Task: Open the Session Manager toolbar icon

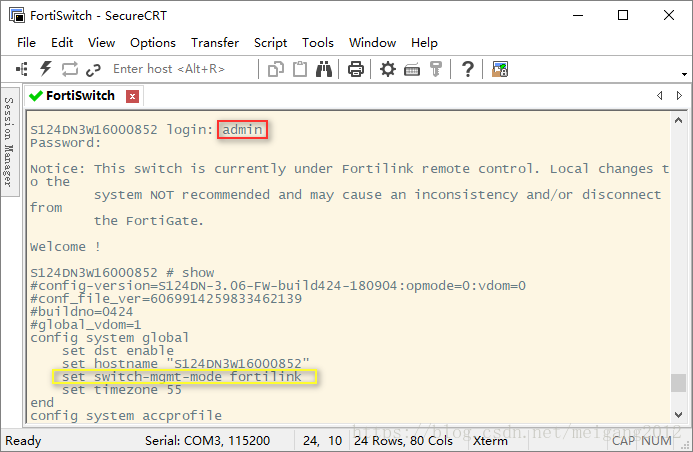Action: coord(22,69)
